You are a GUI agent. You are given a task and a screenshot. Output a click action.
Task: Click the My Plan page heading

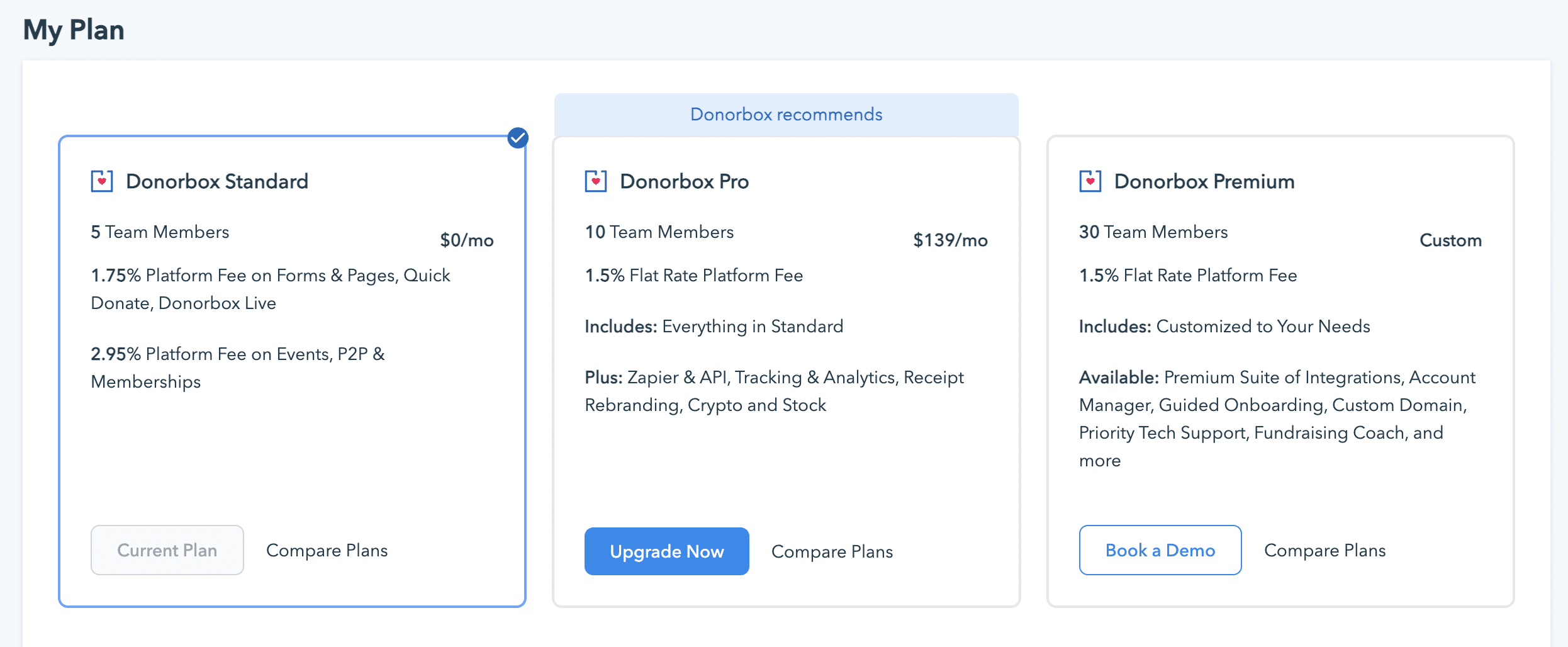(73, 29)
